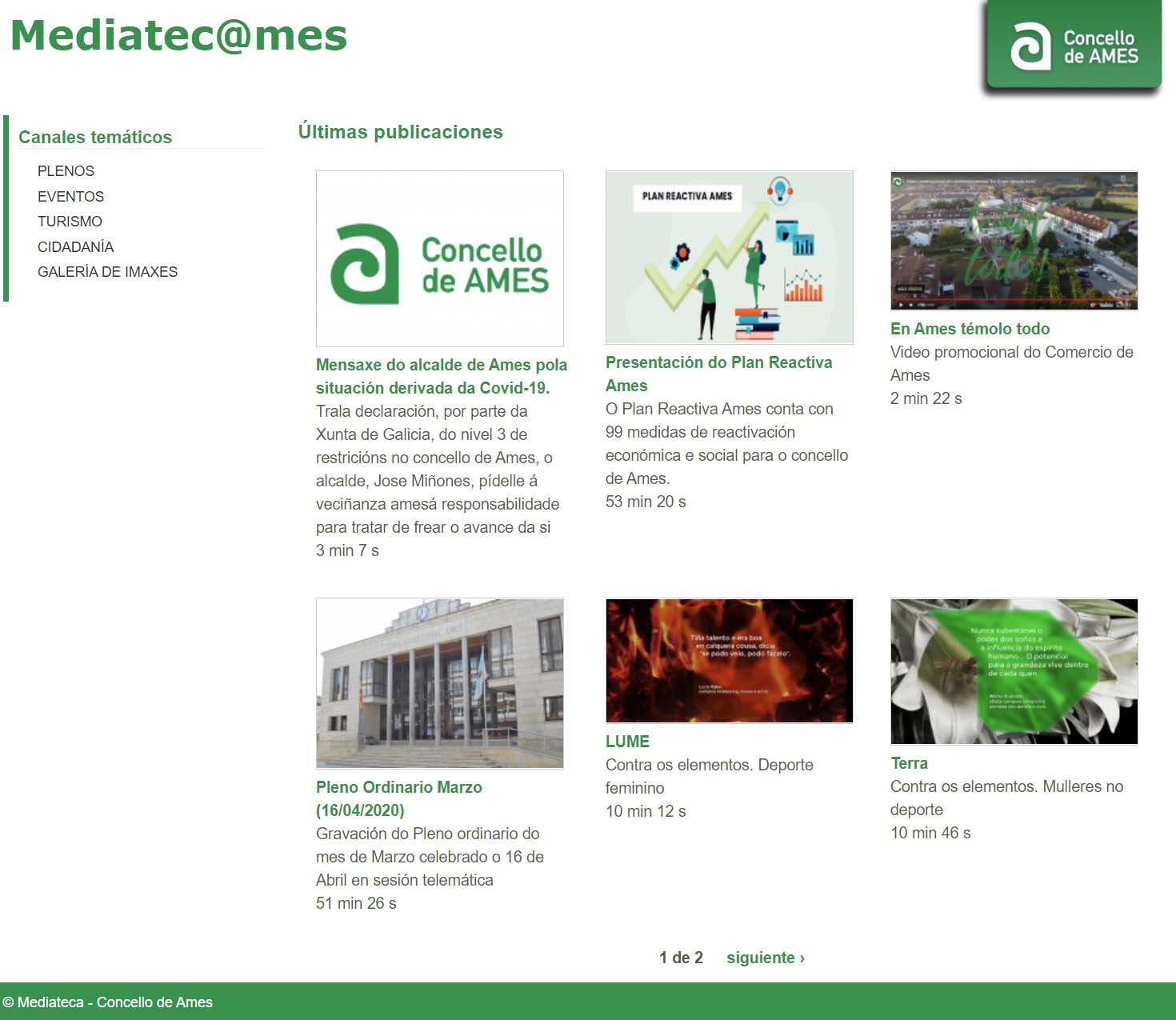This screenshot has height=1020, width=1176.
Task: Click the 1 de 2 page indicator
Action: [x=681, y=958]
